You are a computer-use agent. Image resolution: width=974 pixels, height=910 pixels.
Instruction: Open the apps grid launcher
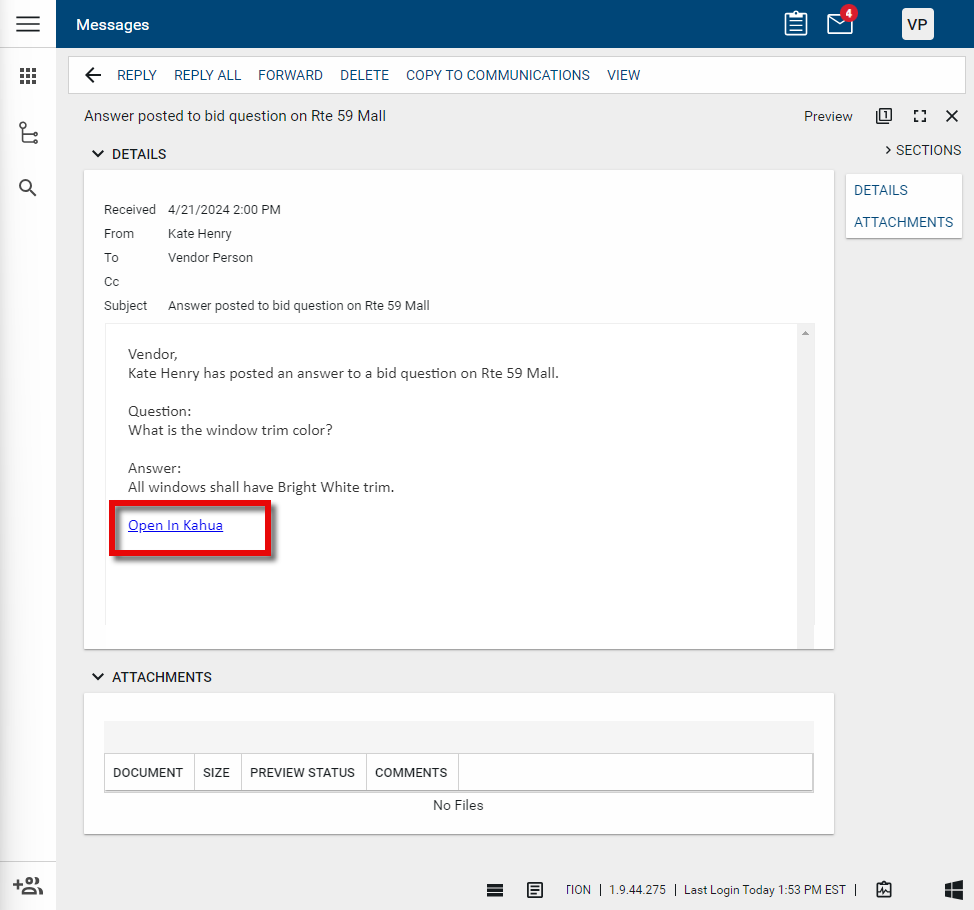coord(28,76)
